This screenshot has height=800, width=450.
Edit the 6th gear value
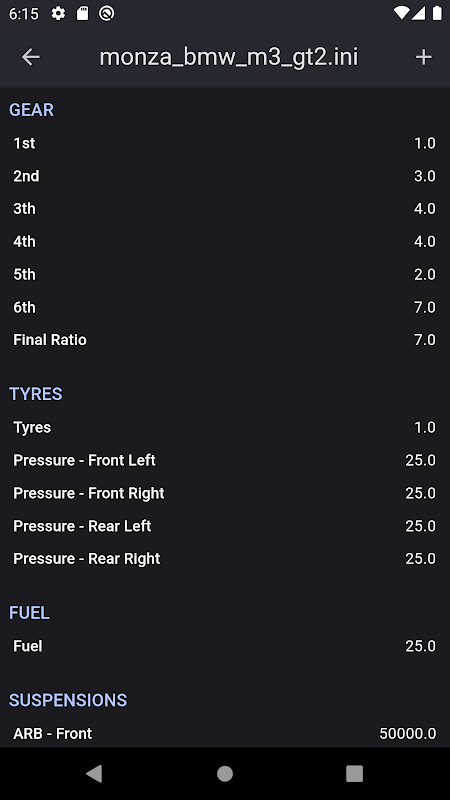pos(424,307)
